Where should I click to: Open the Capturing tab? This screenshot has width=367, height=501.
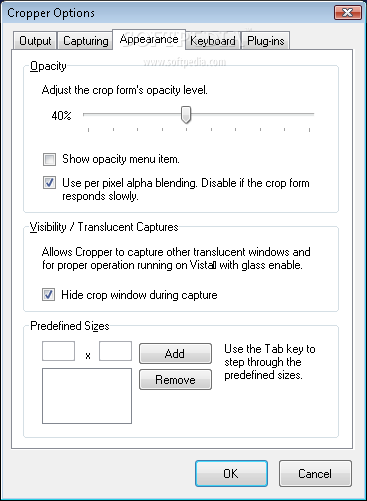point(85,41)
